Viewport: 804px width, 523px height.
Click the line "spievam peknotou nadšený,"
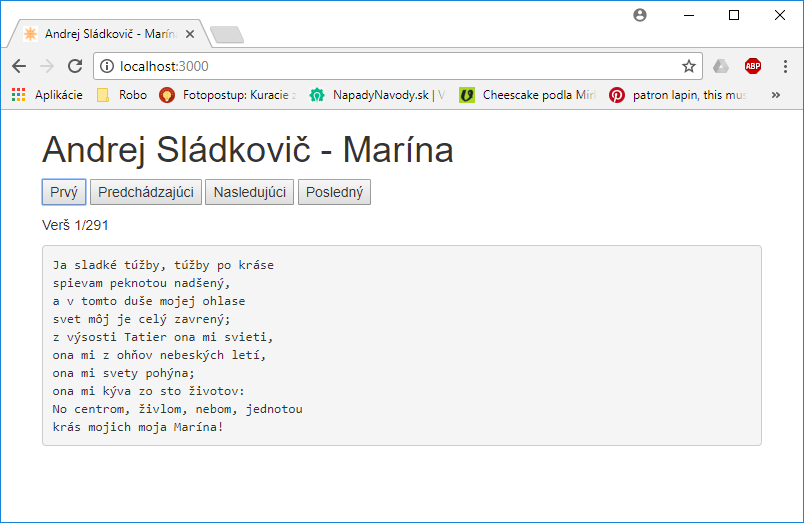pos(142,283)
